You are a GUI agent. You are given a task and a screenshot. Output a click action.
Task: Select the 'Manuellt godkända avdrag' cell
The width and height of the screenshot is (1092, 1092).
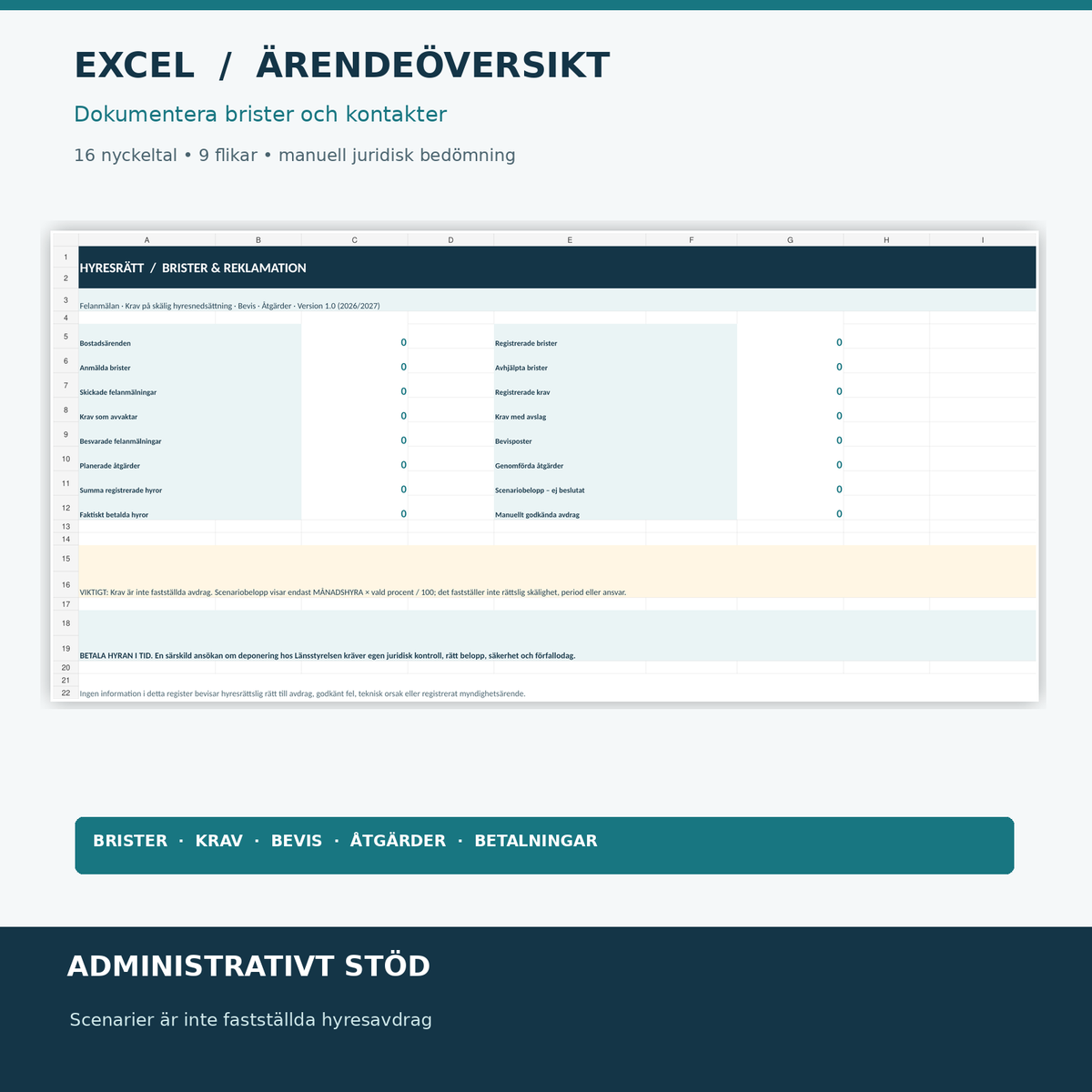(615, 509)
